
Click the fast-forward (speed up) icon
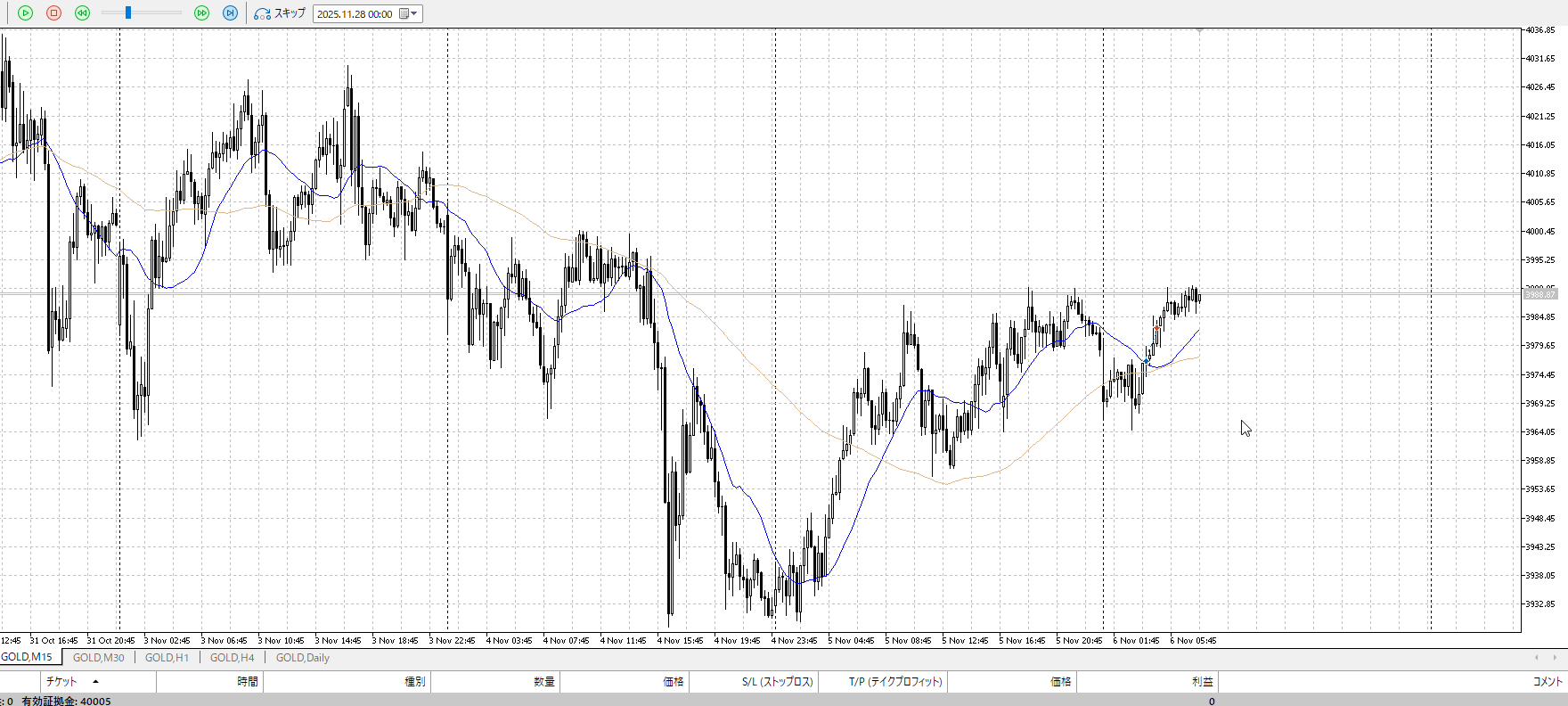[x=201, y=13]
